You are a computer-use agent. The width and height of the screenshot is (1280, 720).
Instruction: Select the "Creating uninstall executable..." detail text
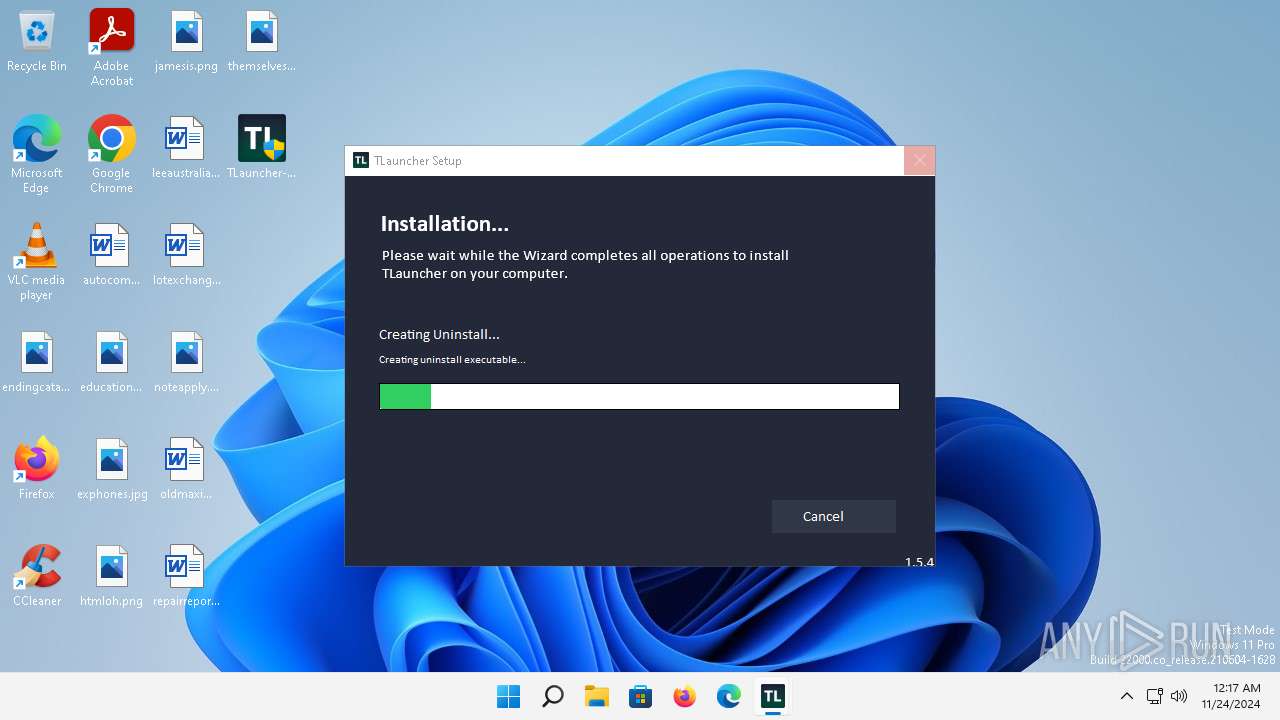pyautogui.click(x=452, y=359)
